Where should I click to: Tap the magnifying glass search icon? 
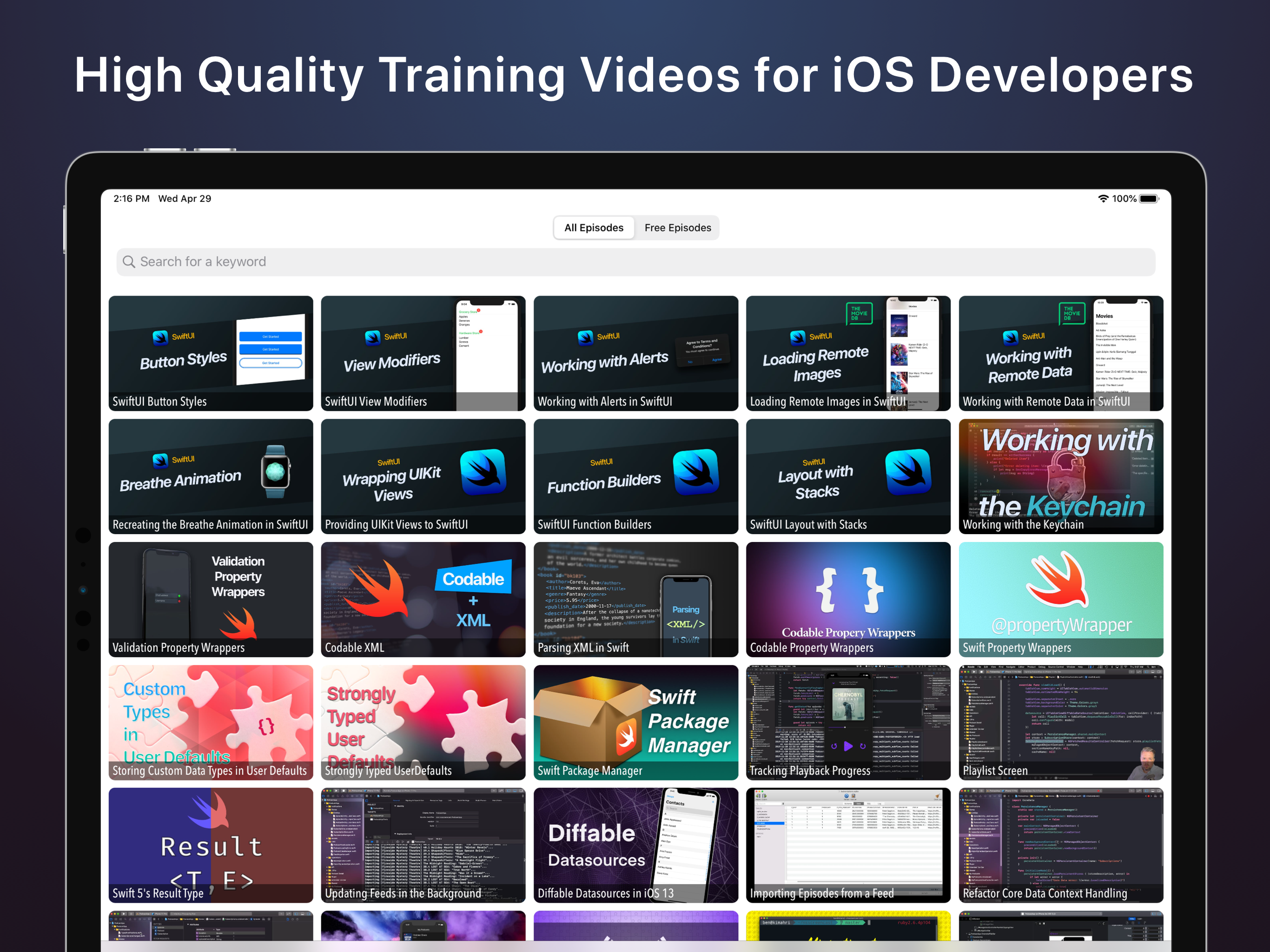pos(129,262)
